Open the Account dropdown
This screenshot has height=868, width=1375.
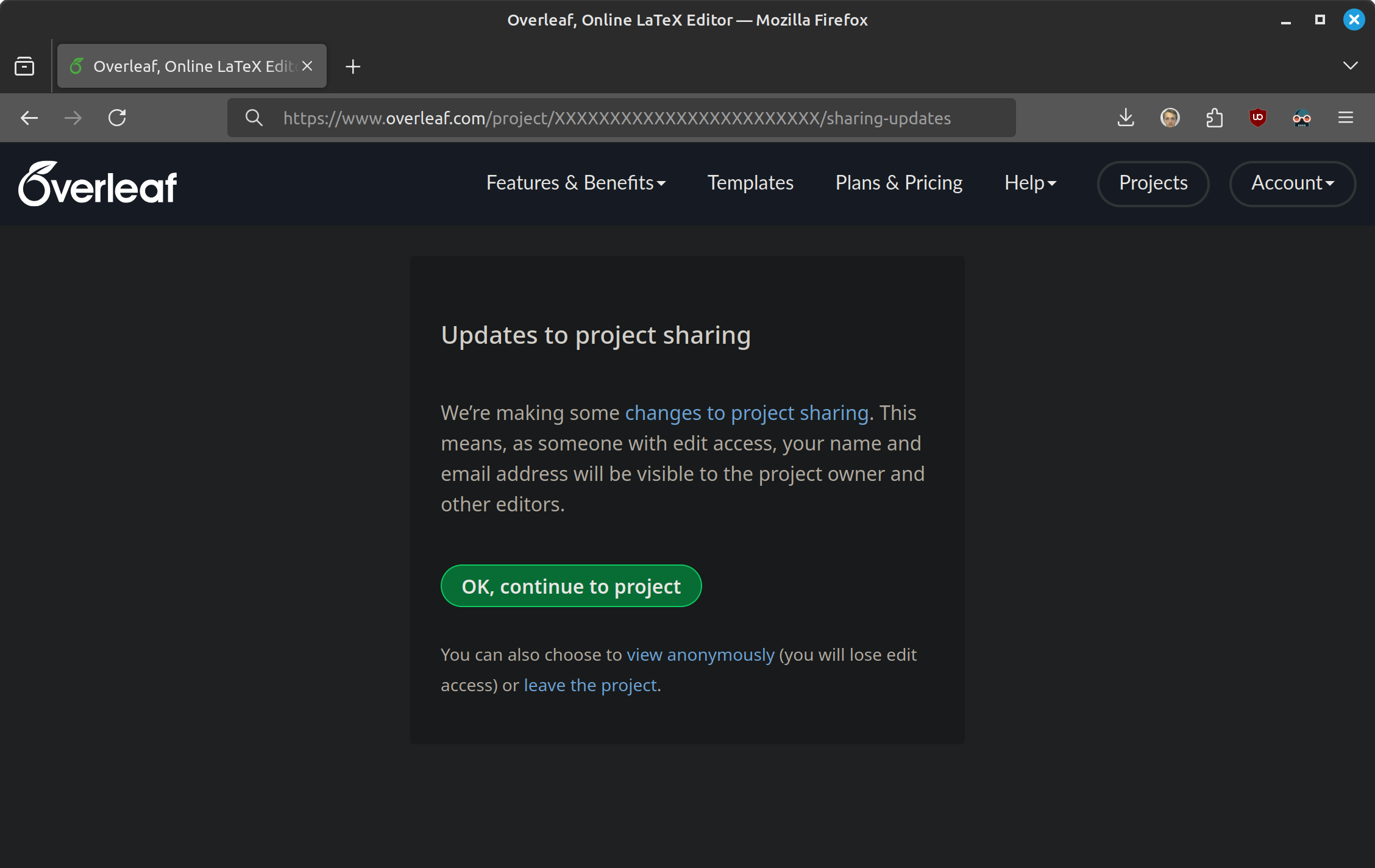[1292, 183]
